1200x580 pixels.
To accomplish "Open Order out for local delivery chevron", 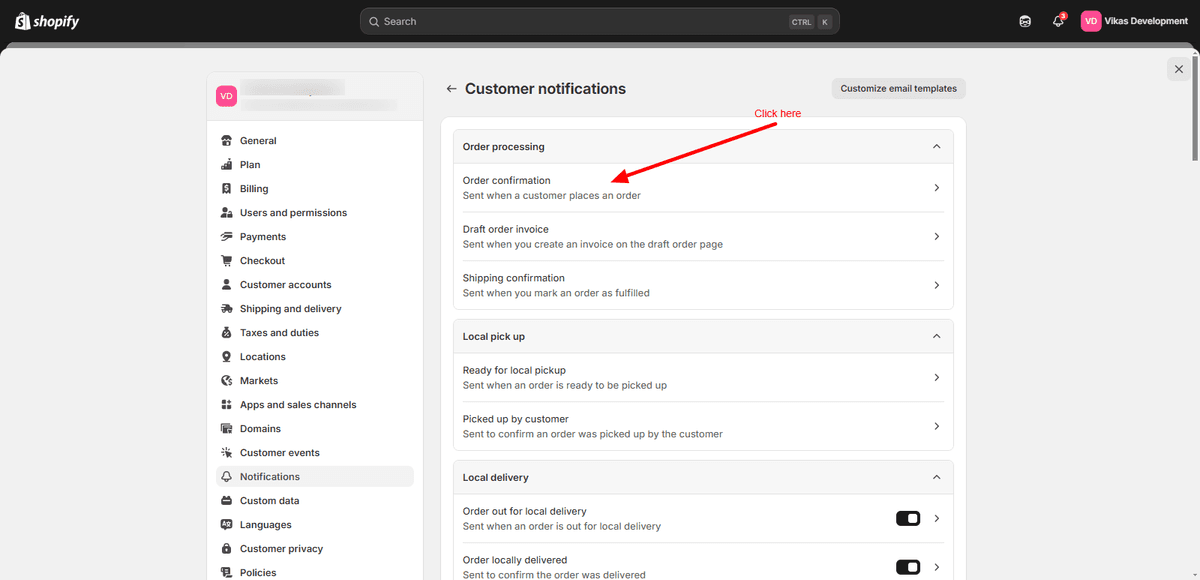I will click(x=936, y=519).
